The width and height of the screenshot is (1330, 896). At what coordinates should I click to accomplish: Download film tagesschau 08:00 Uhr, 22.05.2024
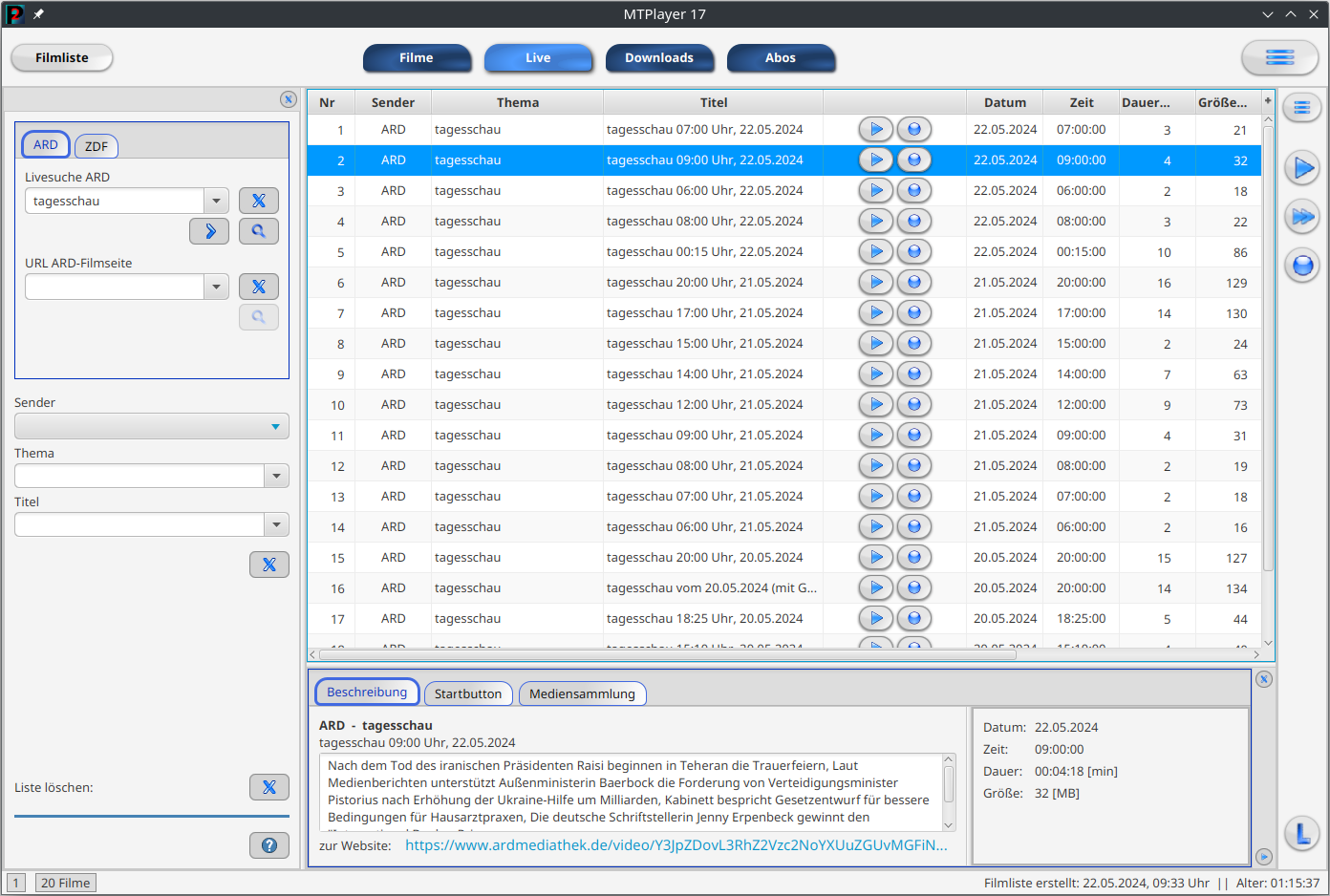914,221
